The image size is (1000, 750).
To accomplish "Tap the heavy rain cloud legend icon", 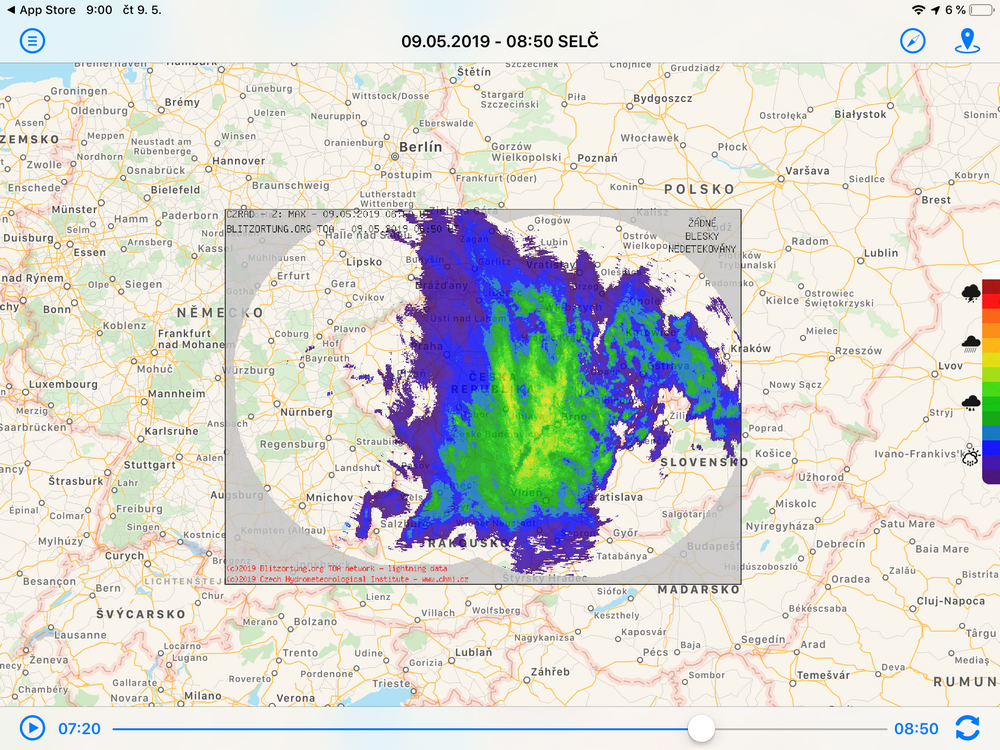I will 971,344.
